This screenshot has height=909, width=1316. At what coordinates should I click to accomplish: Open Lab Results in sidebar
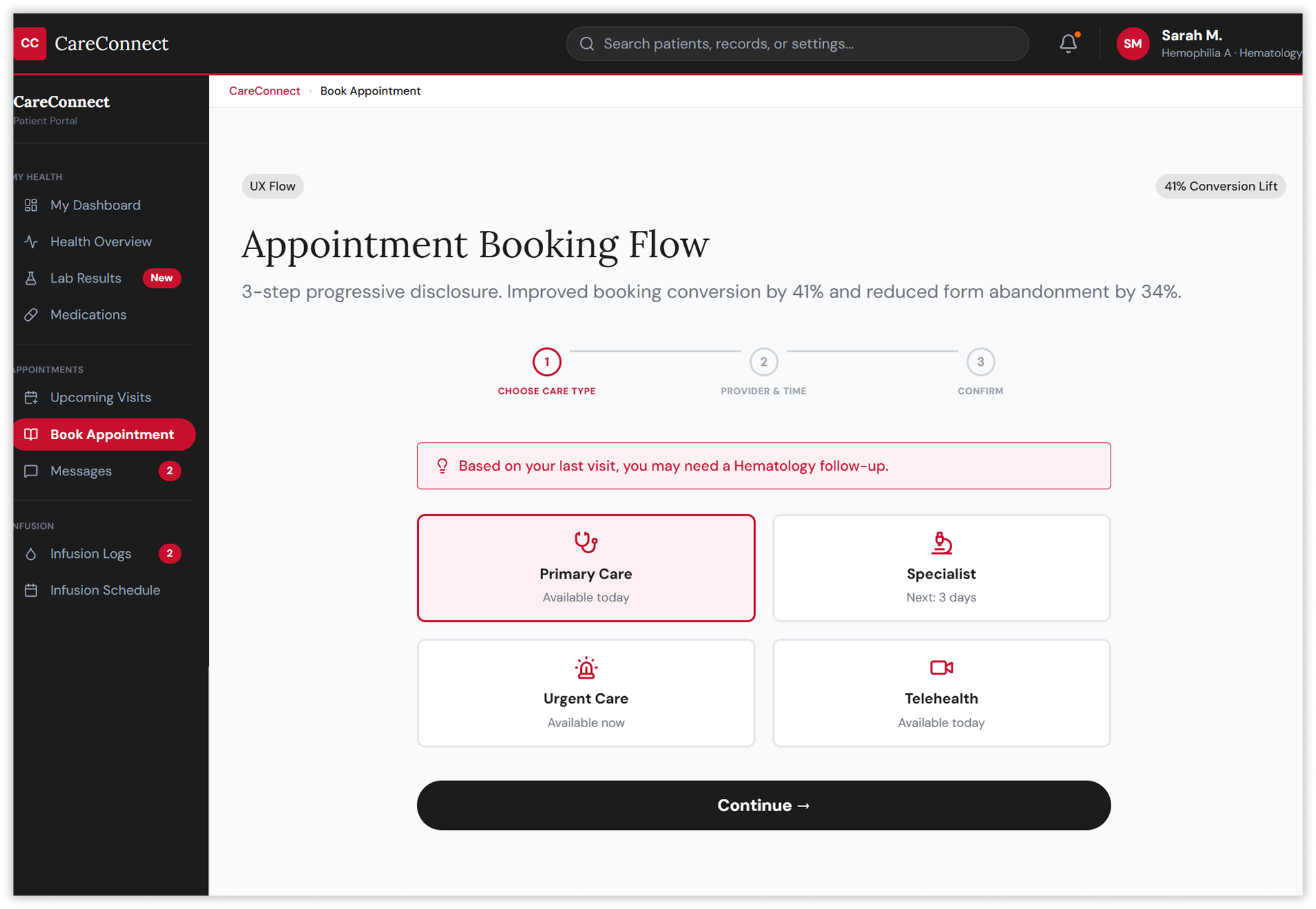[86, 278]
